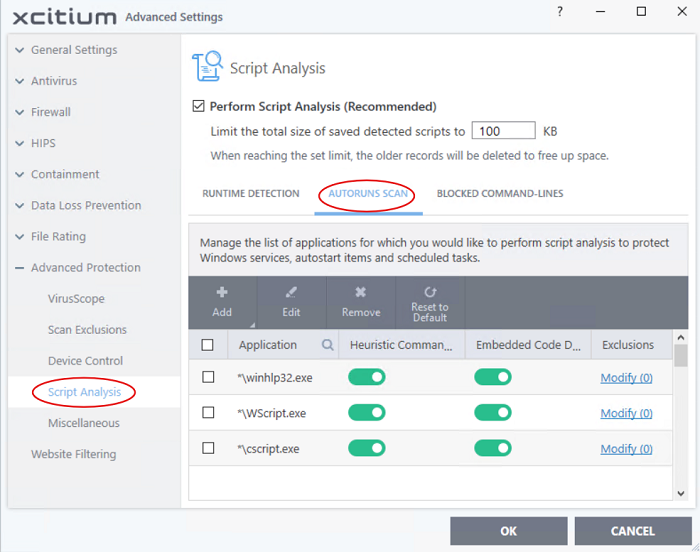The height and width of the screenshot is (552, 700).
Task: Check the cscript.exe row checkbox
Action: click(x=208, y=448)
